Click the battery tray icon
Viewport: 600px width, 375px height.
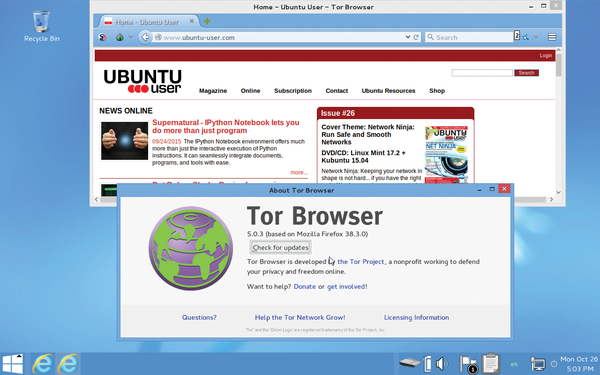click(x=428, y=364)
